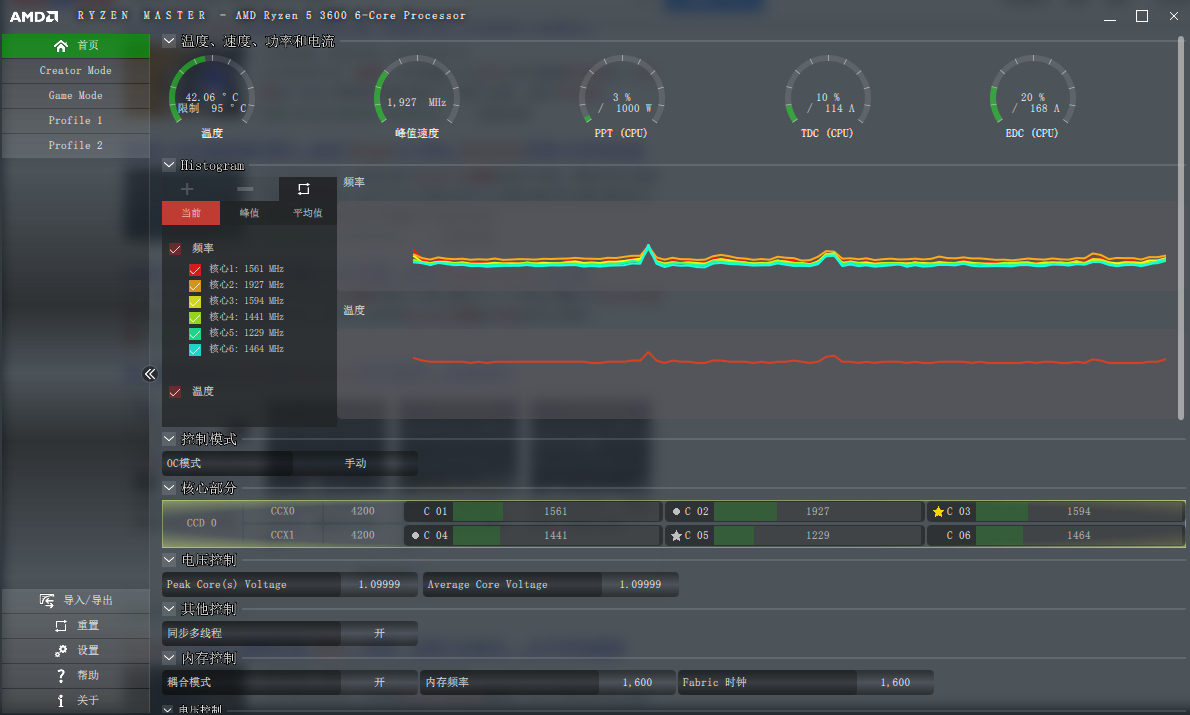Click core C 06 frequency bar
This screenshot has height=715, width=1190.
coord(1078,536)
